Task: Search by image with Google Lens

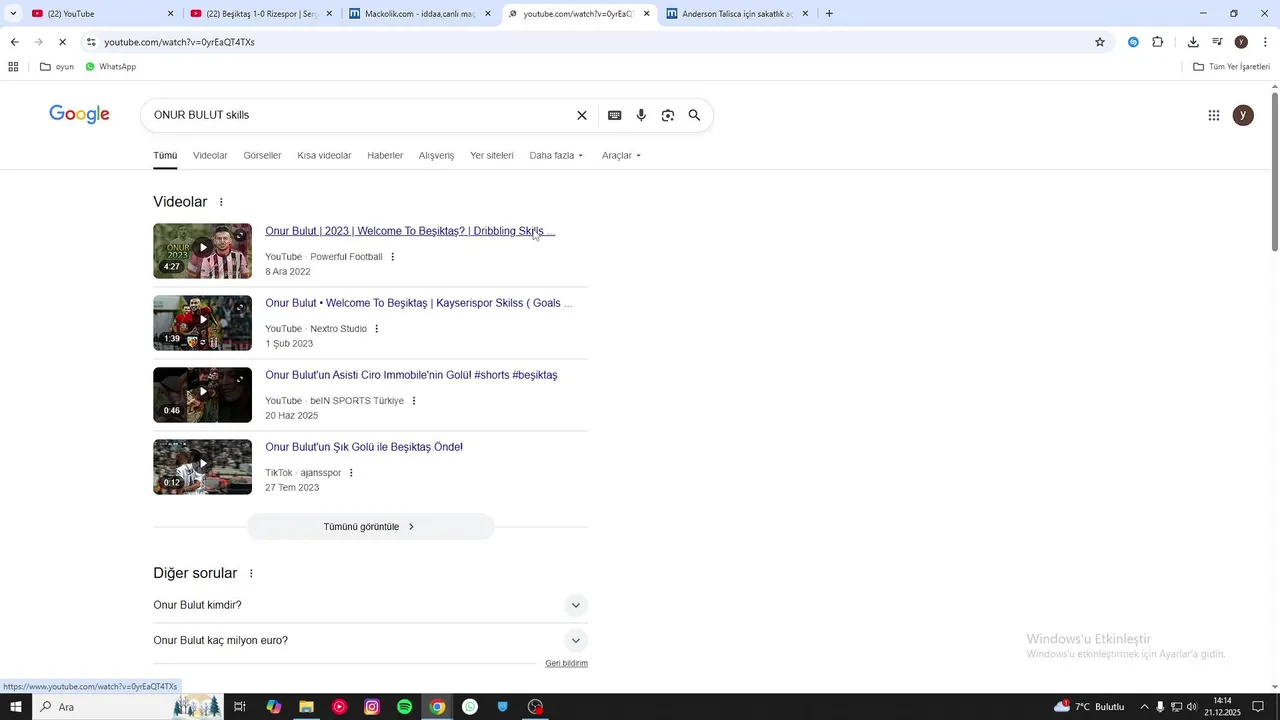Action: 668,115
